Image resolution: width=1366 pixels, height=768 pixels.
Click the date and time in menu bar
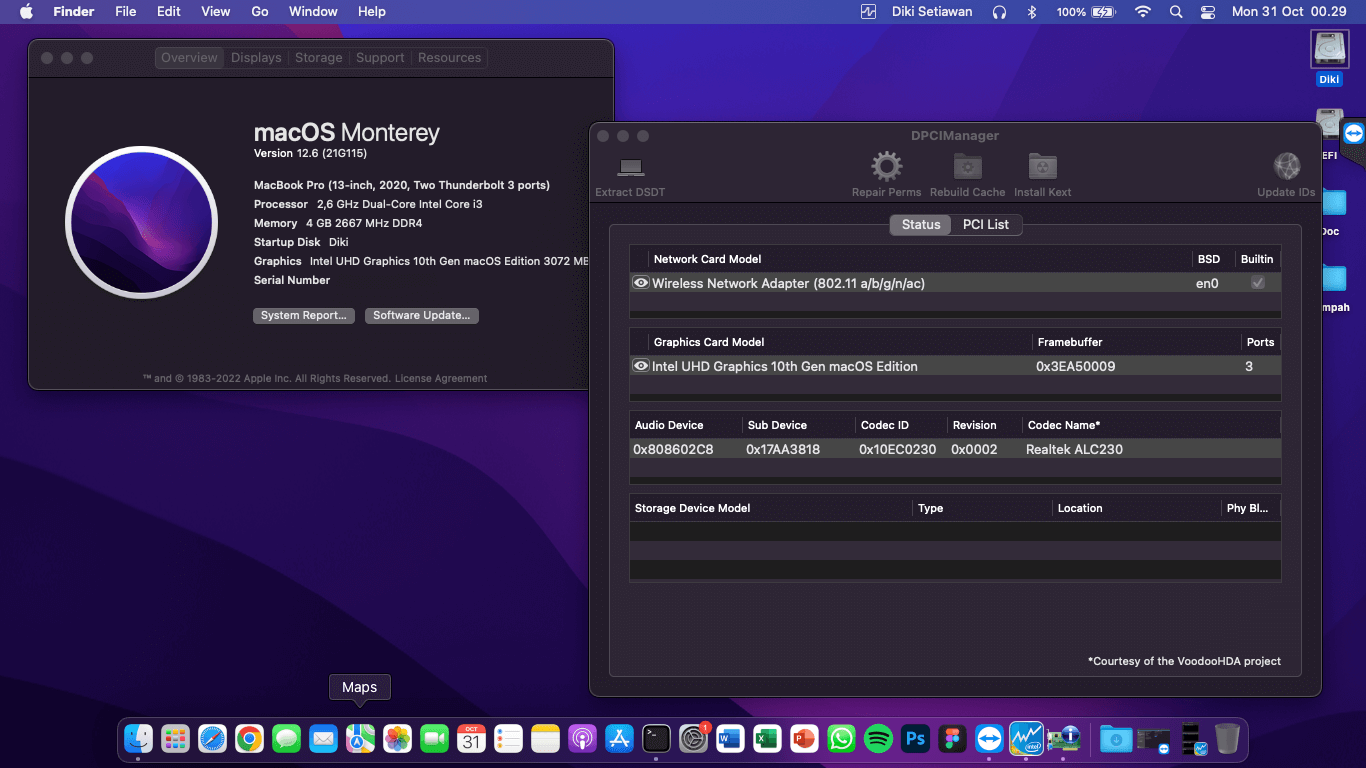1289,12
